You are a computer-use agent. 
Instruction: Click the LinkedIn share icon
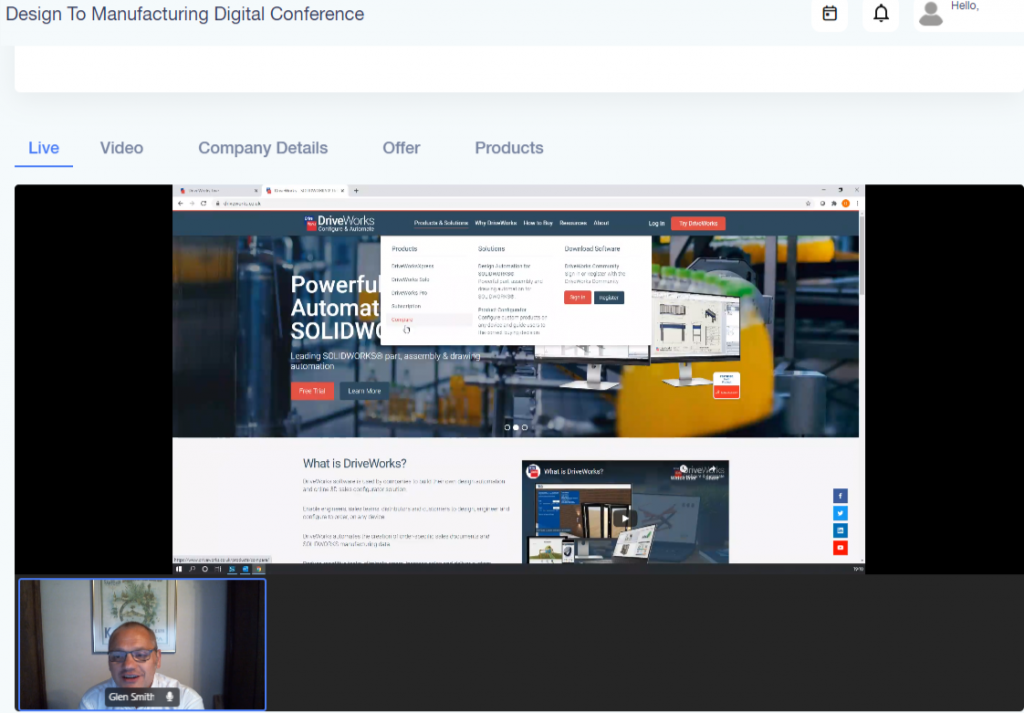(x=840, y=530)
